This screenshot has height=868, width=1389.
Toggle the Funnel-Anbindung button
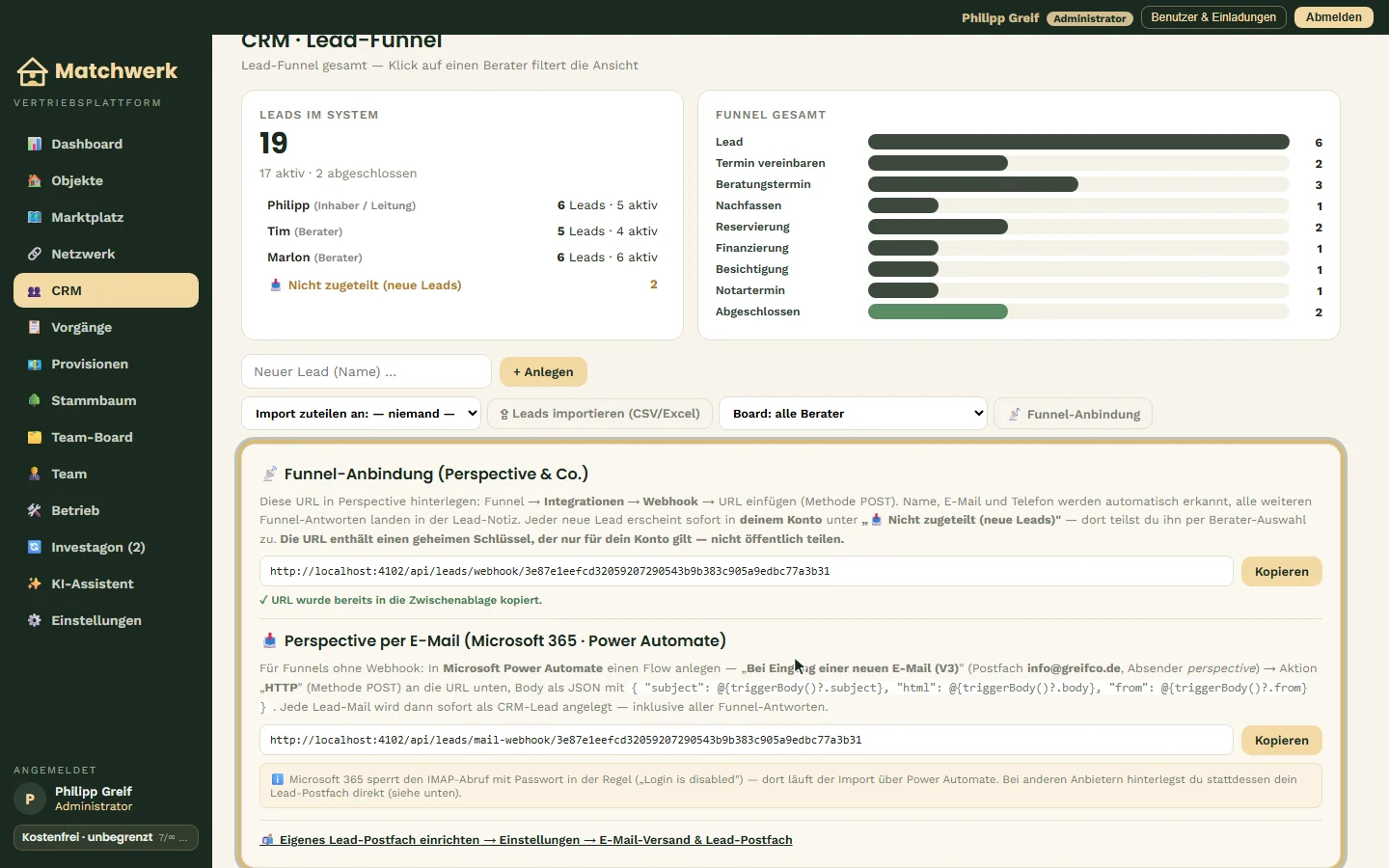click(1073, 414)
